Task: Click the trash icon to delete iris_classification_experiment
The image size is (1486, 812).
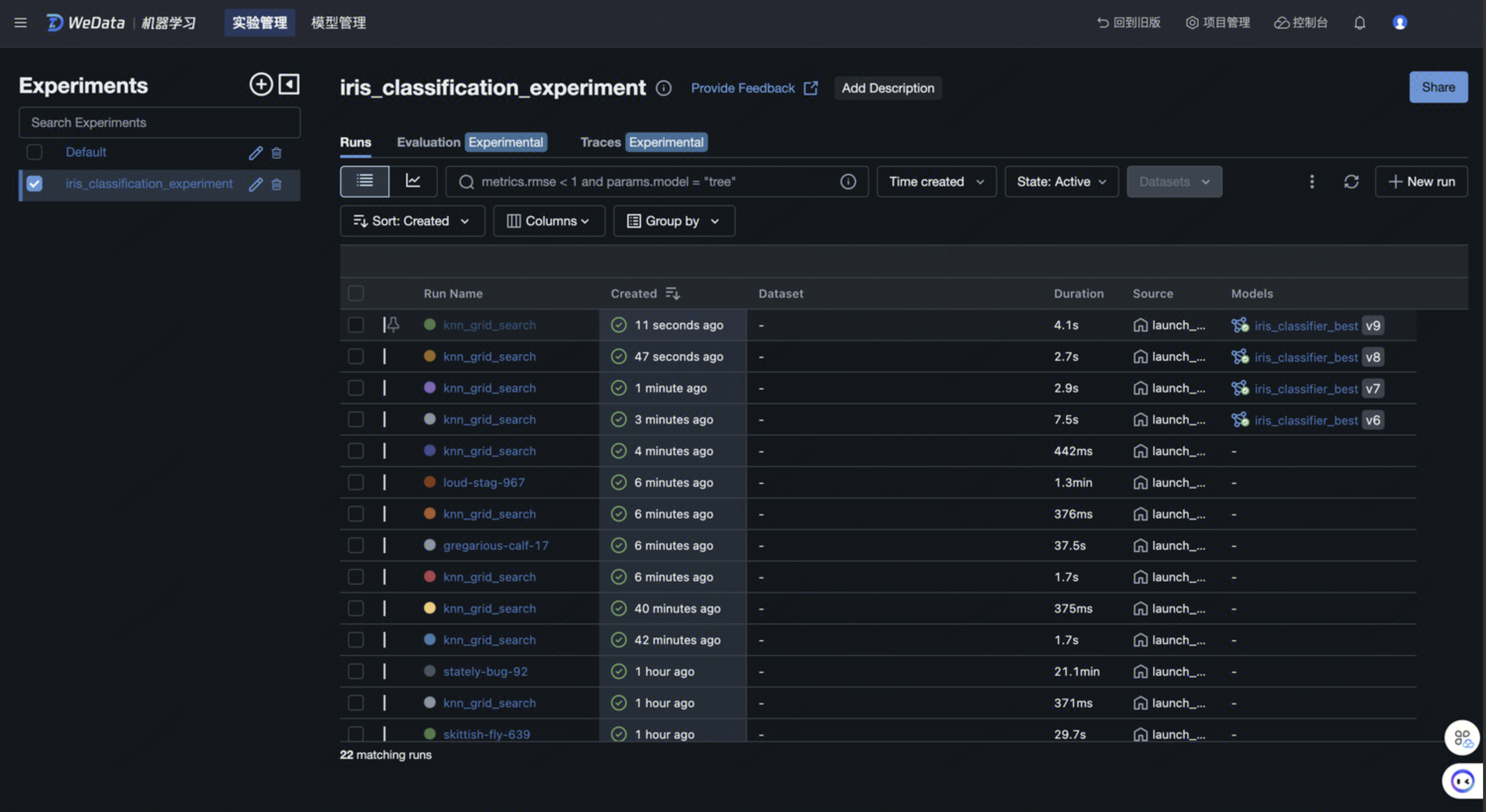Action: coord(277,184)
